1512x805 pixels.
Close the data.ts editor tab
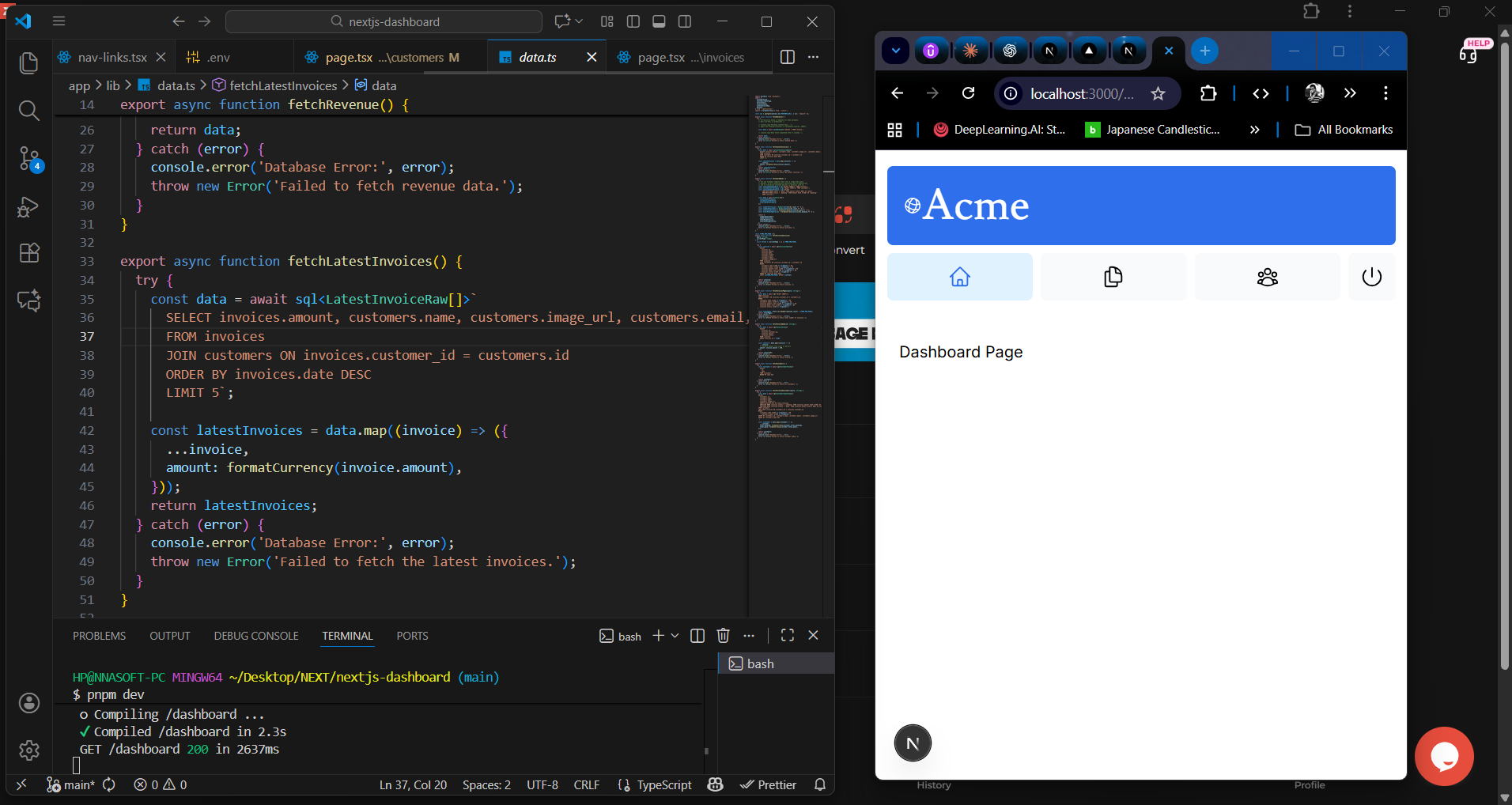click(x=592, y=57)
